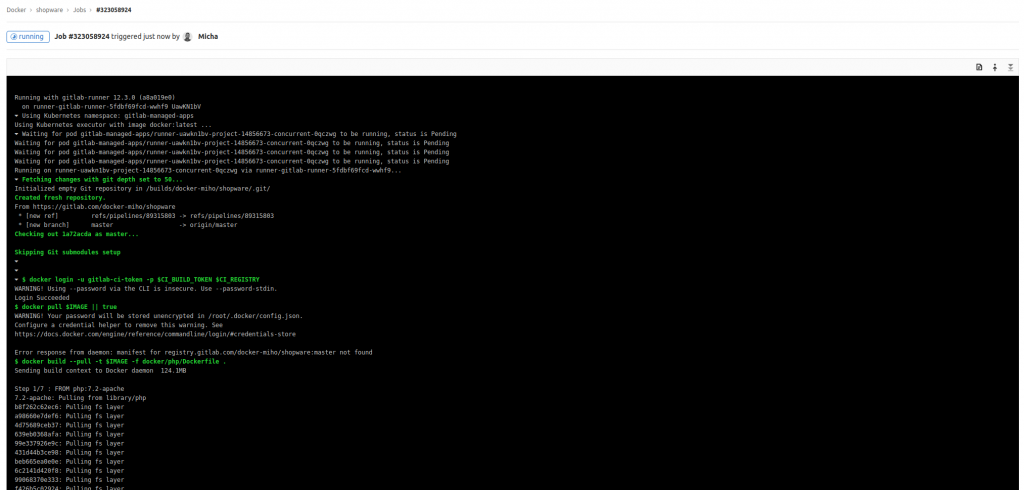Collapse the first Waiting for pod log section
The image size is (1024, 490).
tap(16, 134)
